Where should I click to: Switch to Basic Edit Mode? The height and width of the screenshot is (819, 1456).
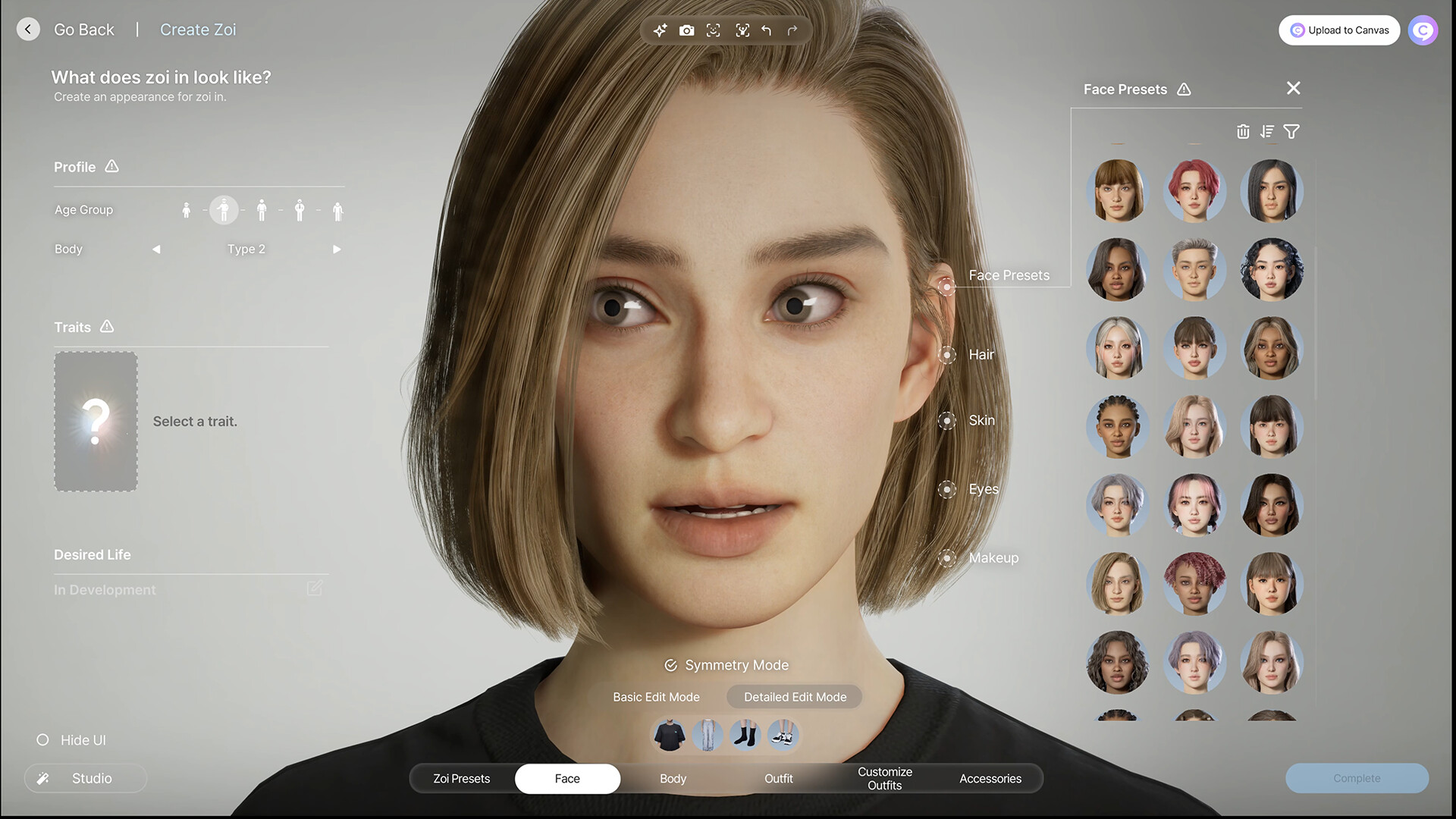click(x=656, y=697)
